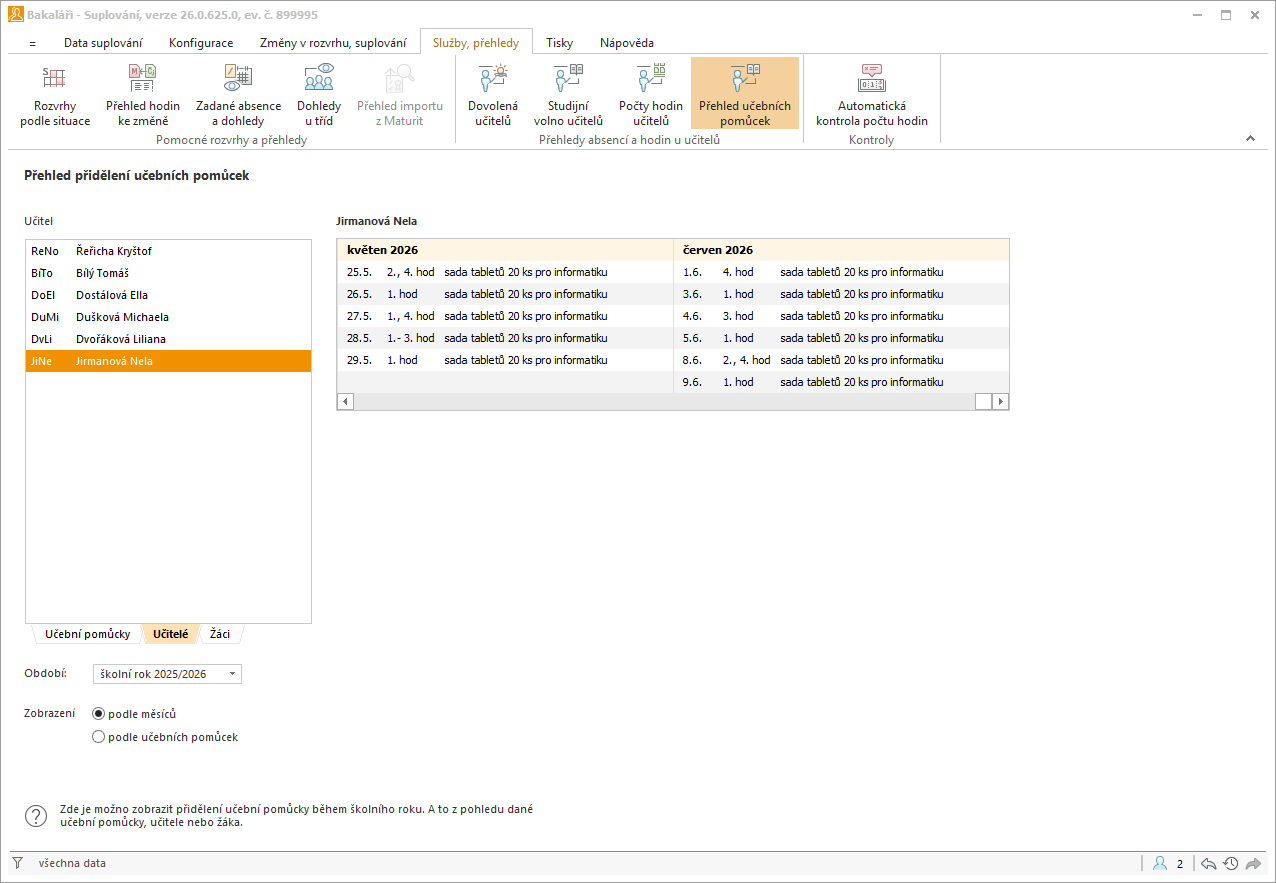Click the 5.6. row in červen
Image resolution: width=1276 pixels, height=883 pixels.
click(x=841, y=338)
